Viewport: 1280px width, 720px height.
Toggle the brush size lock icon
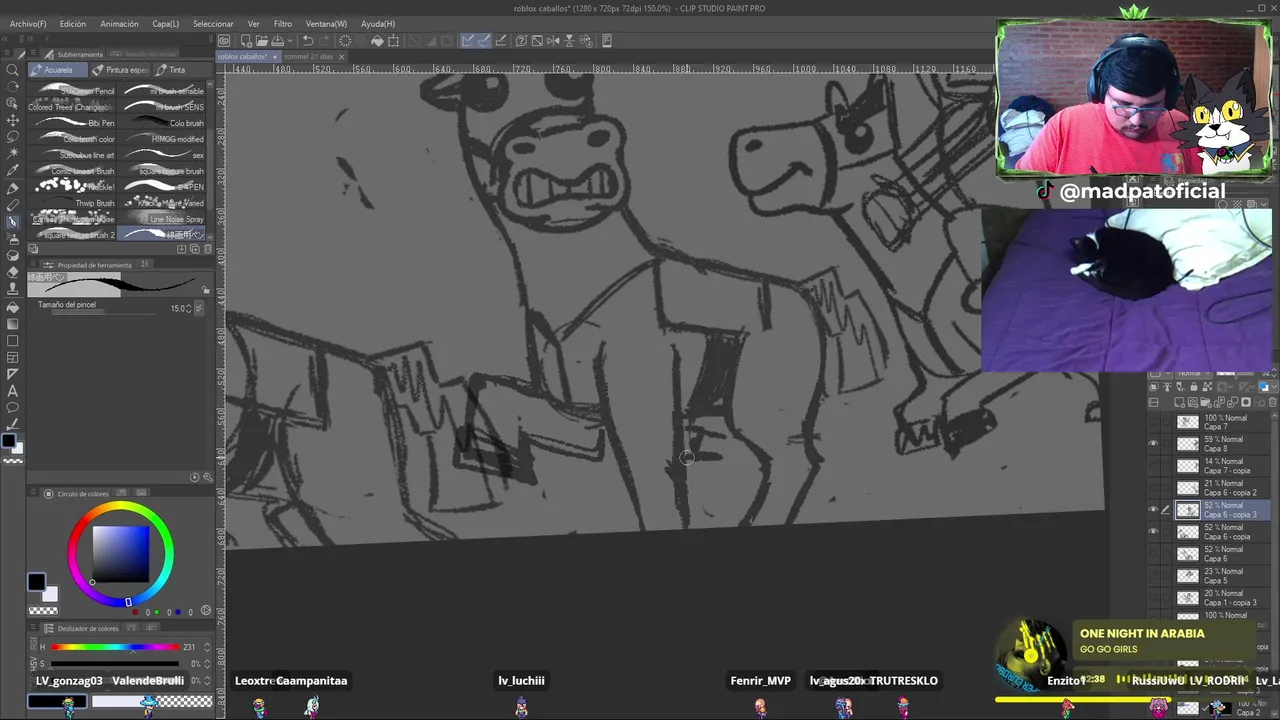click(206, 291)
